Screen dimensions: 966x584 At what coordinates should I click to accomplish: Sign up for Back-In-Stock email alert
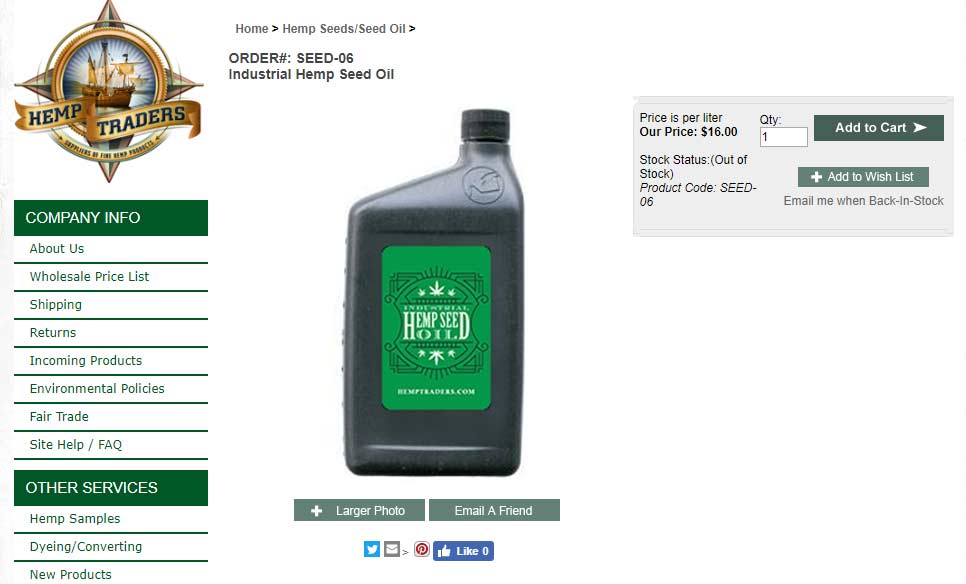tap(863, 201)
